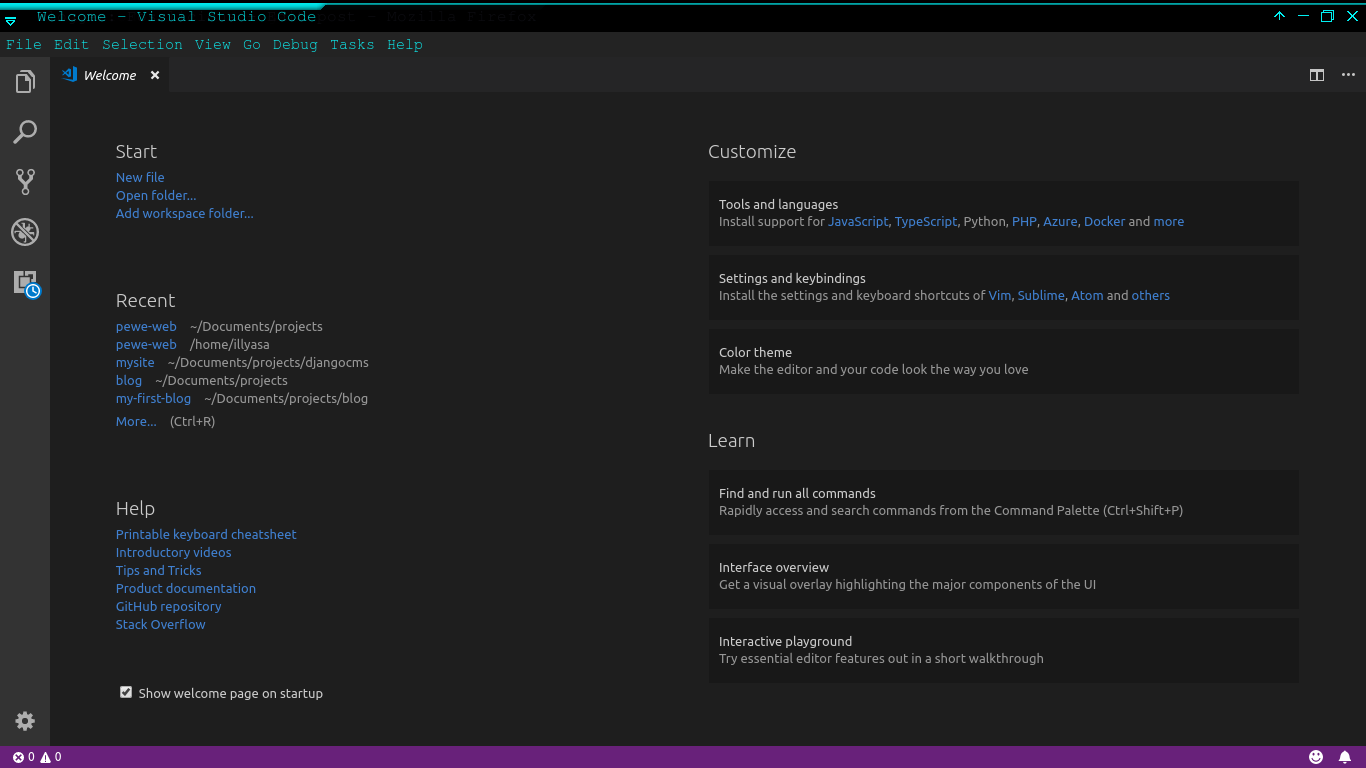Open recent pewe-web in /home/illyasa
This screenshot has height=768, width=1366.
pyautogui.click(x=146, y=344)
